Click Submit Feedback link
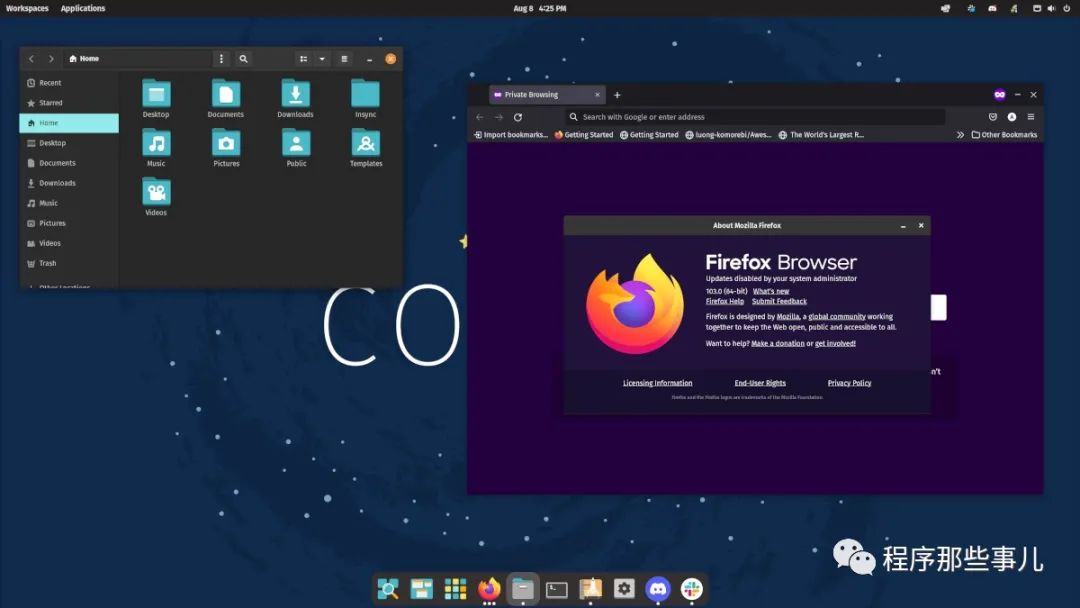The image size is (1080, 608). [779, 302]
